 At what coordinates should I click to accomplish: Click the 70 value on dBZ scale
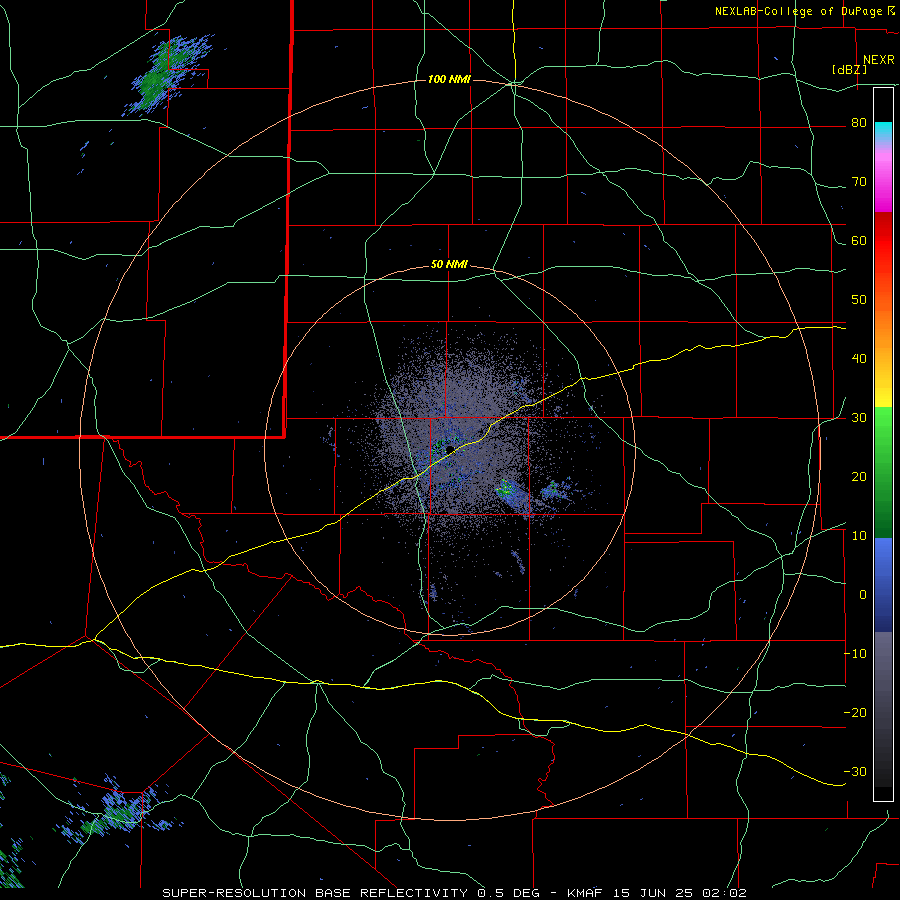859,181
